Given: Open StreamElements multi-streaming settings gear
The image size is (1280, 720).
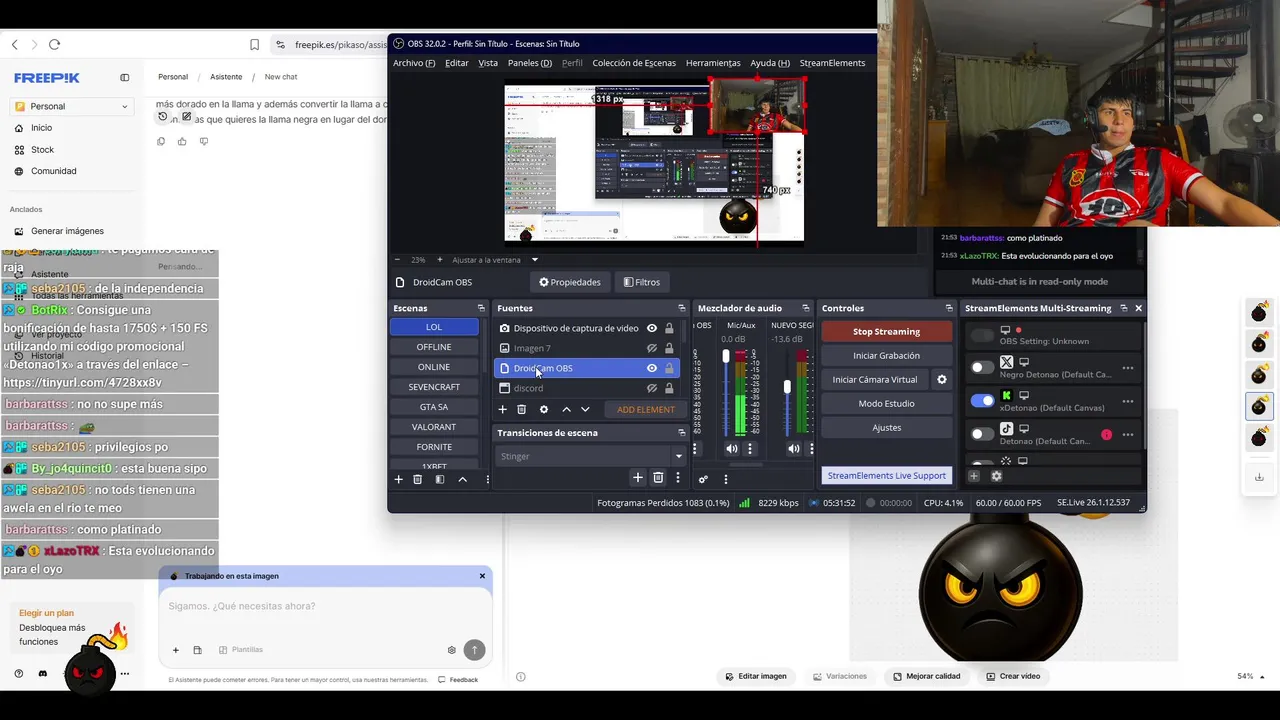Looking at the screenshot, I should coord(996,476).
